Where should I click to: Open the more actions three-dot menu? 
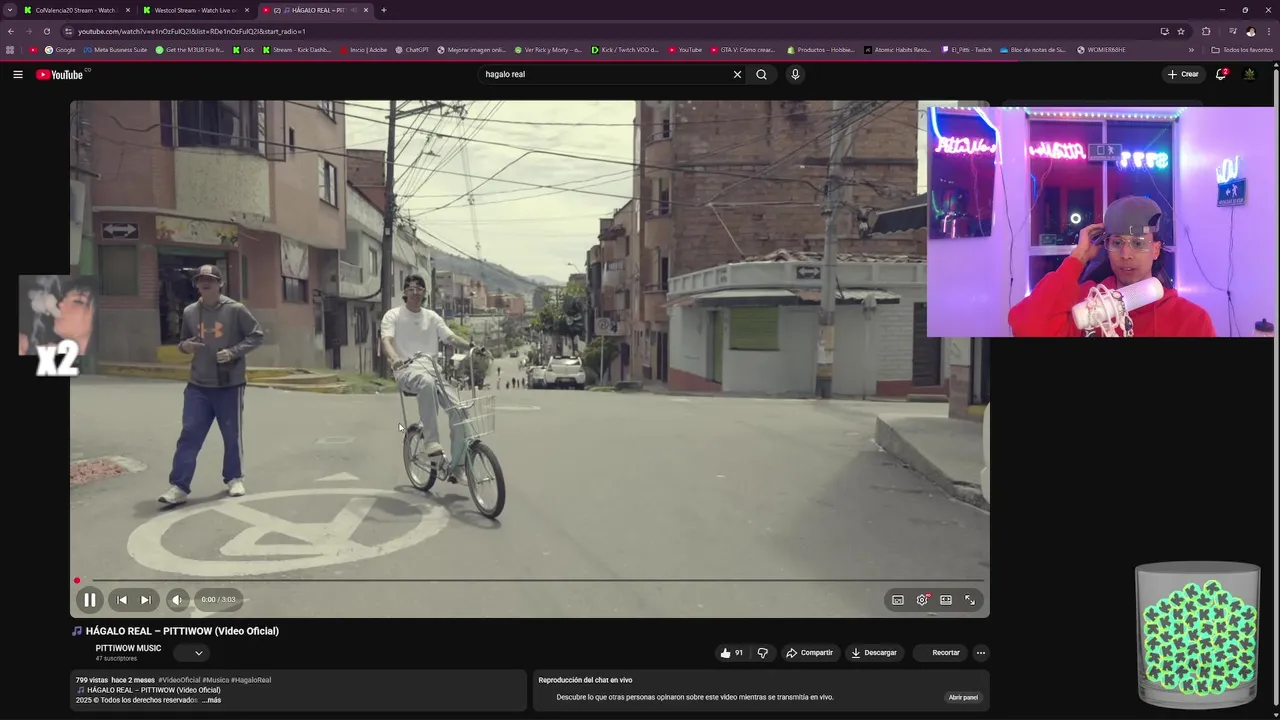[981, 653]
